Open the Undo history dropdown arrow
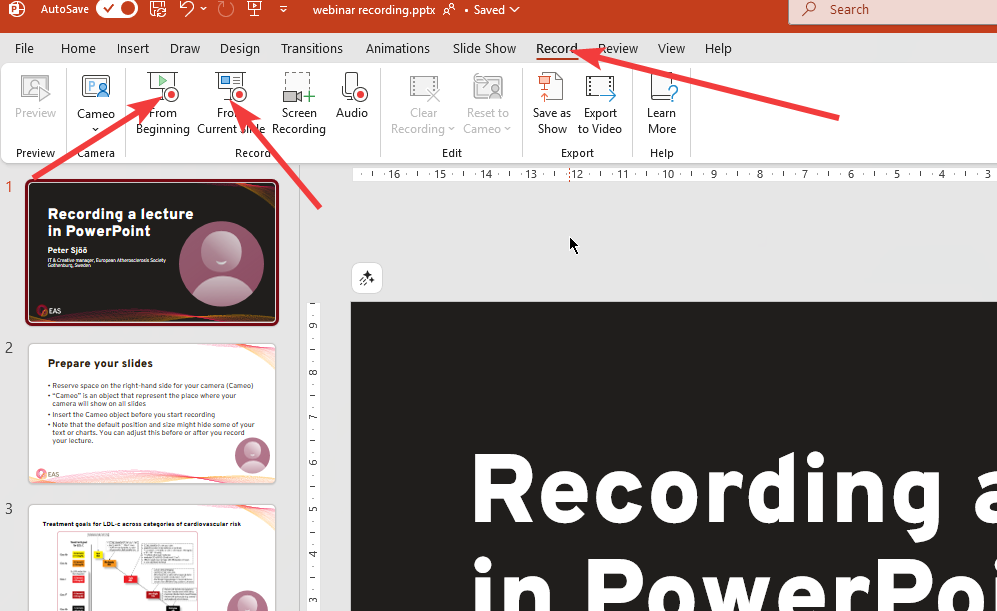 click(203, 9)
